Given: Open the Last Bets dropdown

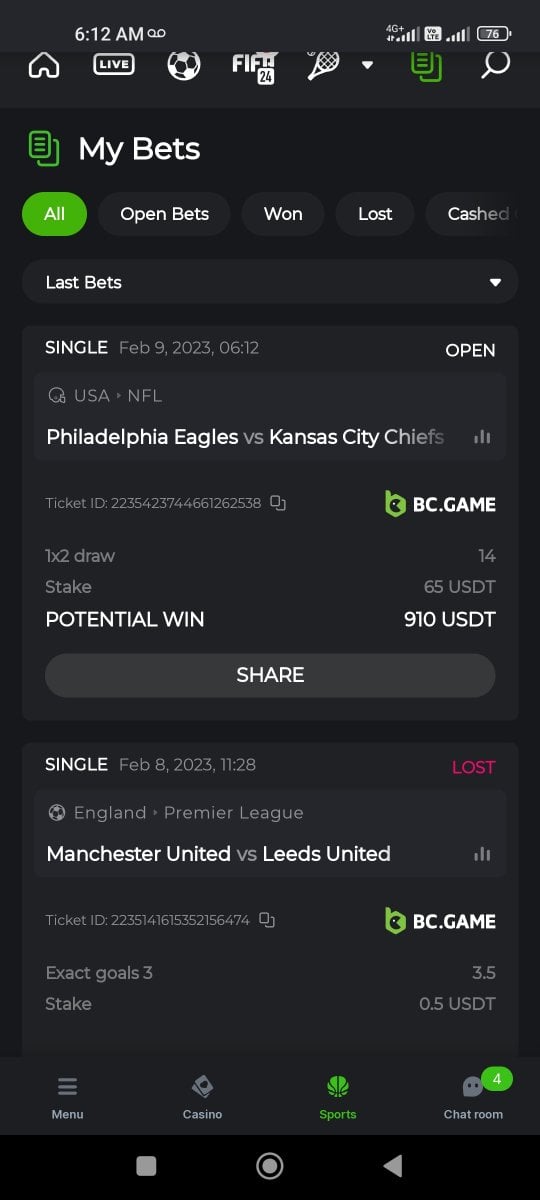Looking at the screenshot, I should (270, 282).
